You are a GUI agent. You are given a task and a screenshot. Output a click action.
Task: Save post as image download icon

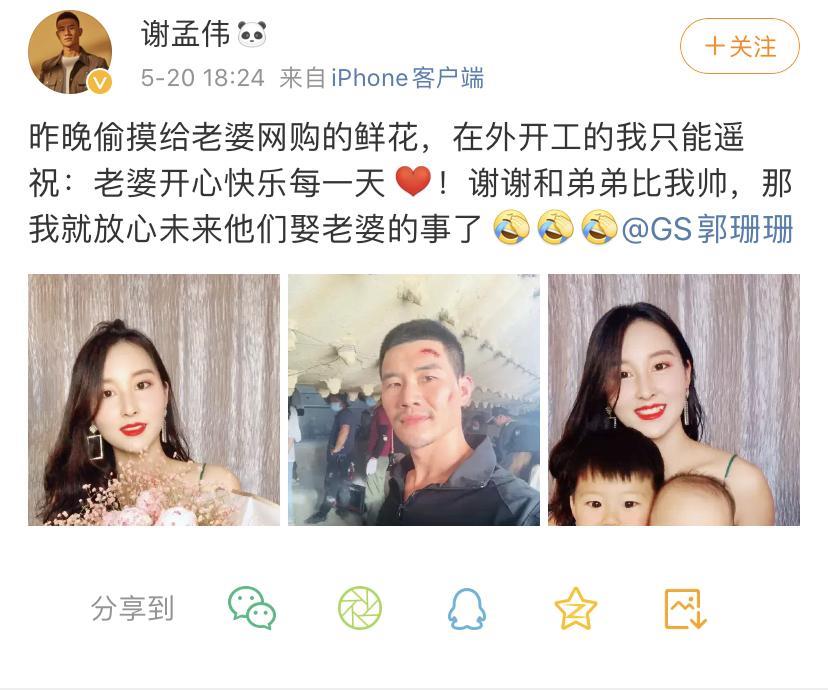click(685, 609)
